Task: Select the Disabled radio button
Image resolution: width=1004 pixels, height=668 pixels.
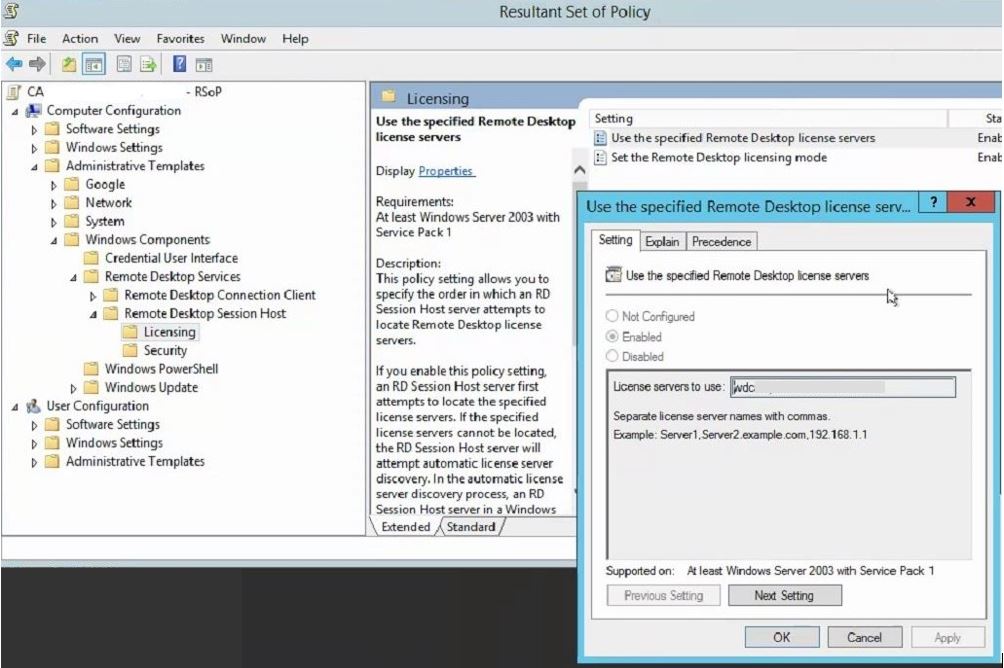Action: 612,357
